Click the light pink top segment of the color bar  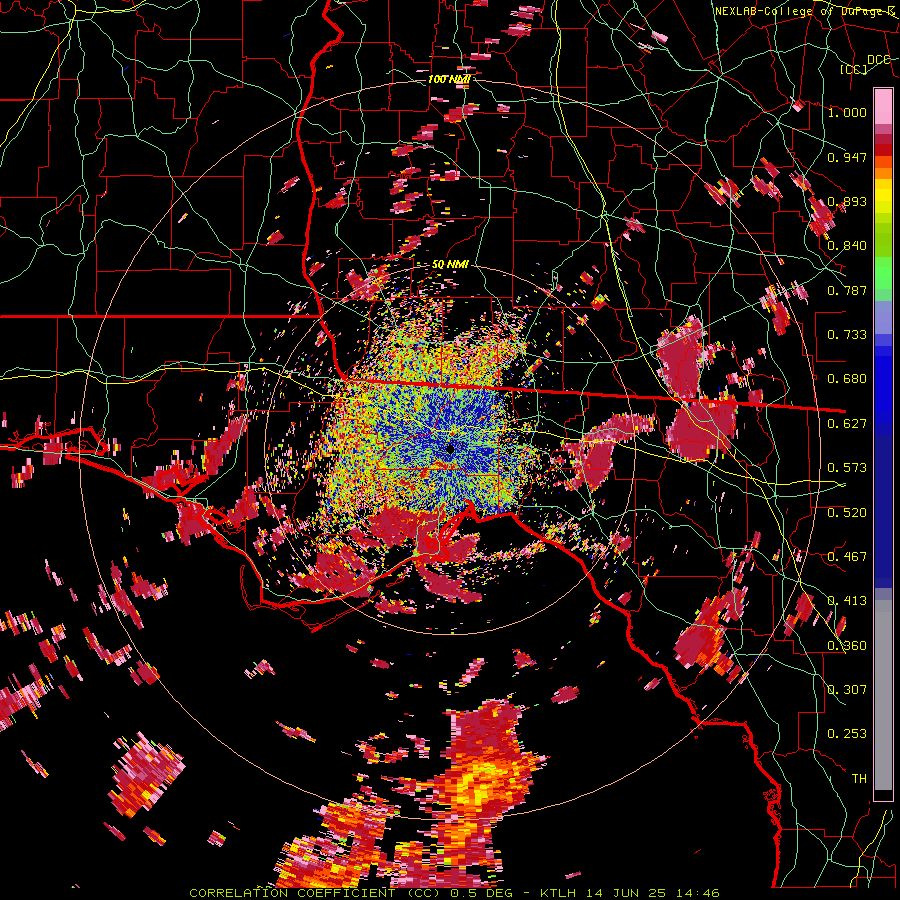[883, 106]
